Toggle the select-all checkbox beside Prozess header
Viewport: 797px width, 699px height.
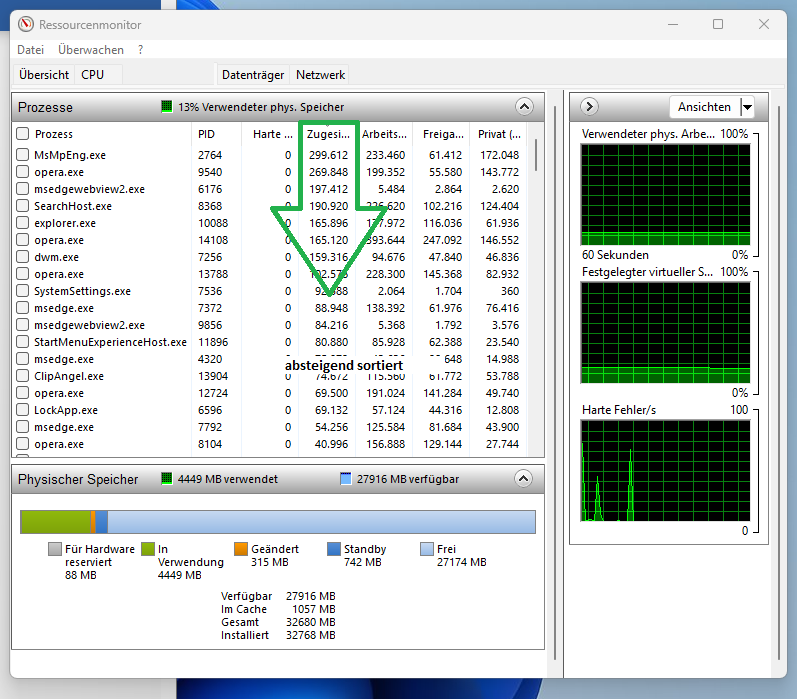coord(22,134)
